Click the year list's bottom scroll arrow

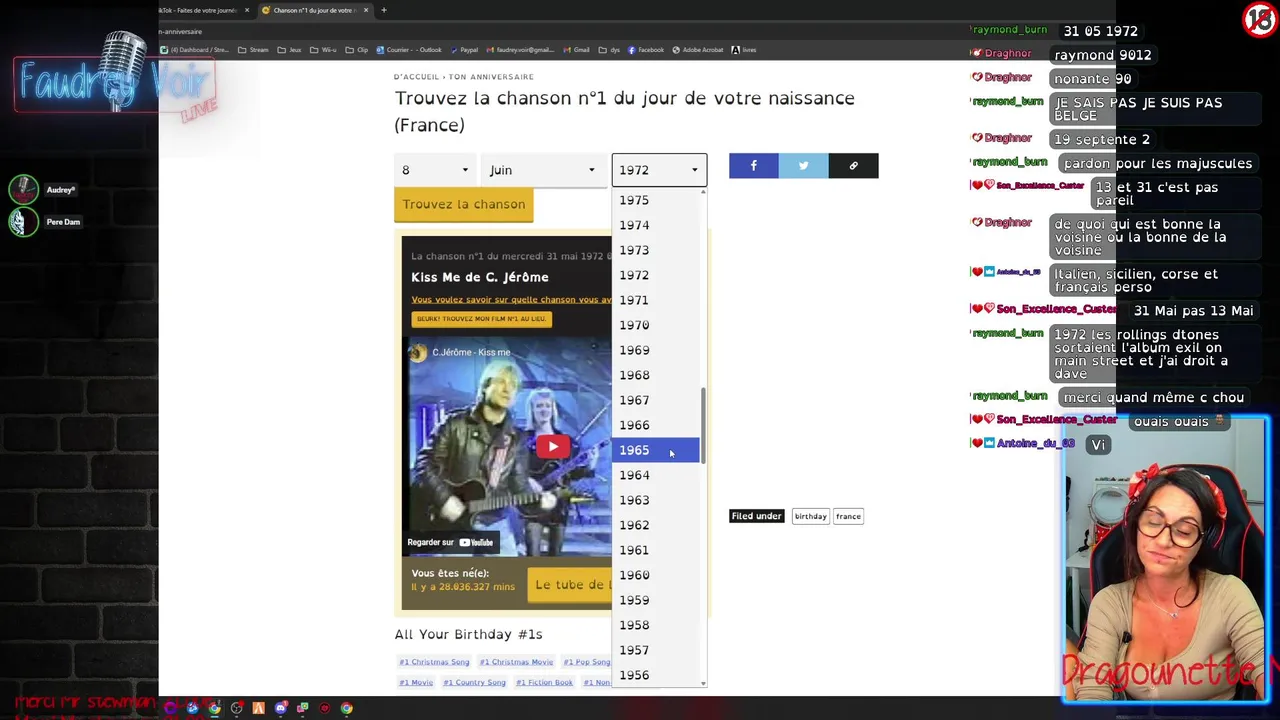click(x=703, y=683)
